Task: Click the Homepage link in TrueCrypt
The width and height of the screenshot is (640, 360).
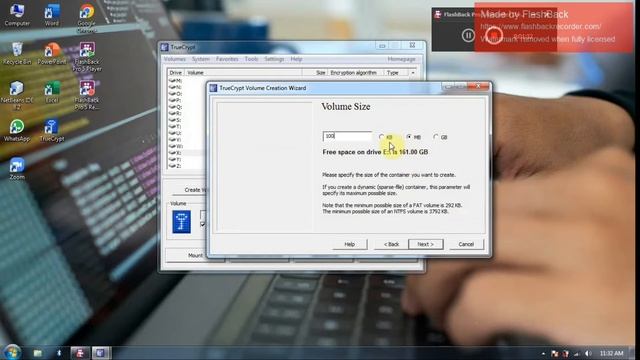Action: (x=401, y=59)
